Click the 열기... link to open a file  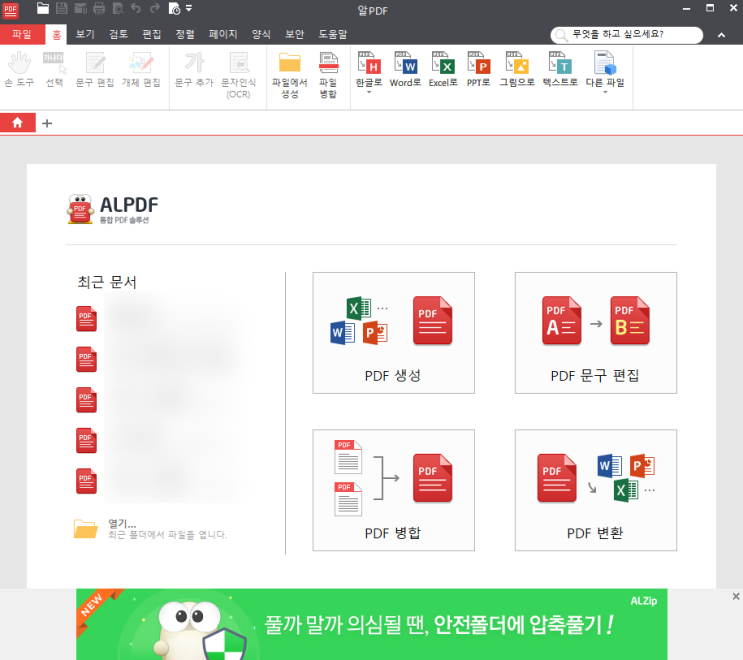tap(122, 523)
